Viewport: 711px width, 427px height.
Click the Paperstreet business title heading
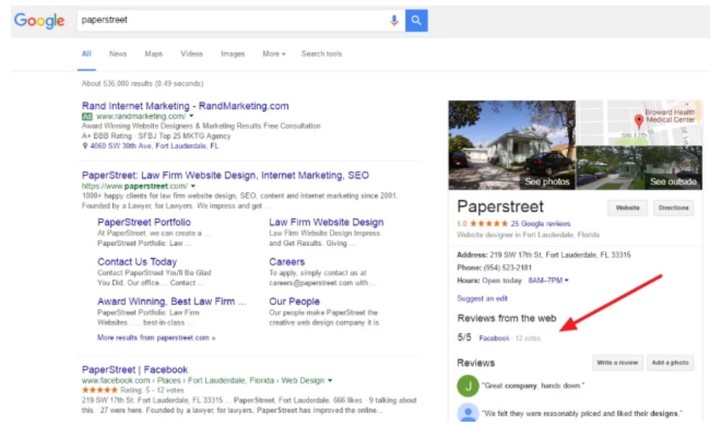click(x=500, y=207)
